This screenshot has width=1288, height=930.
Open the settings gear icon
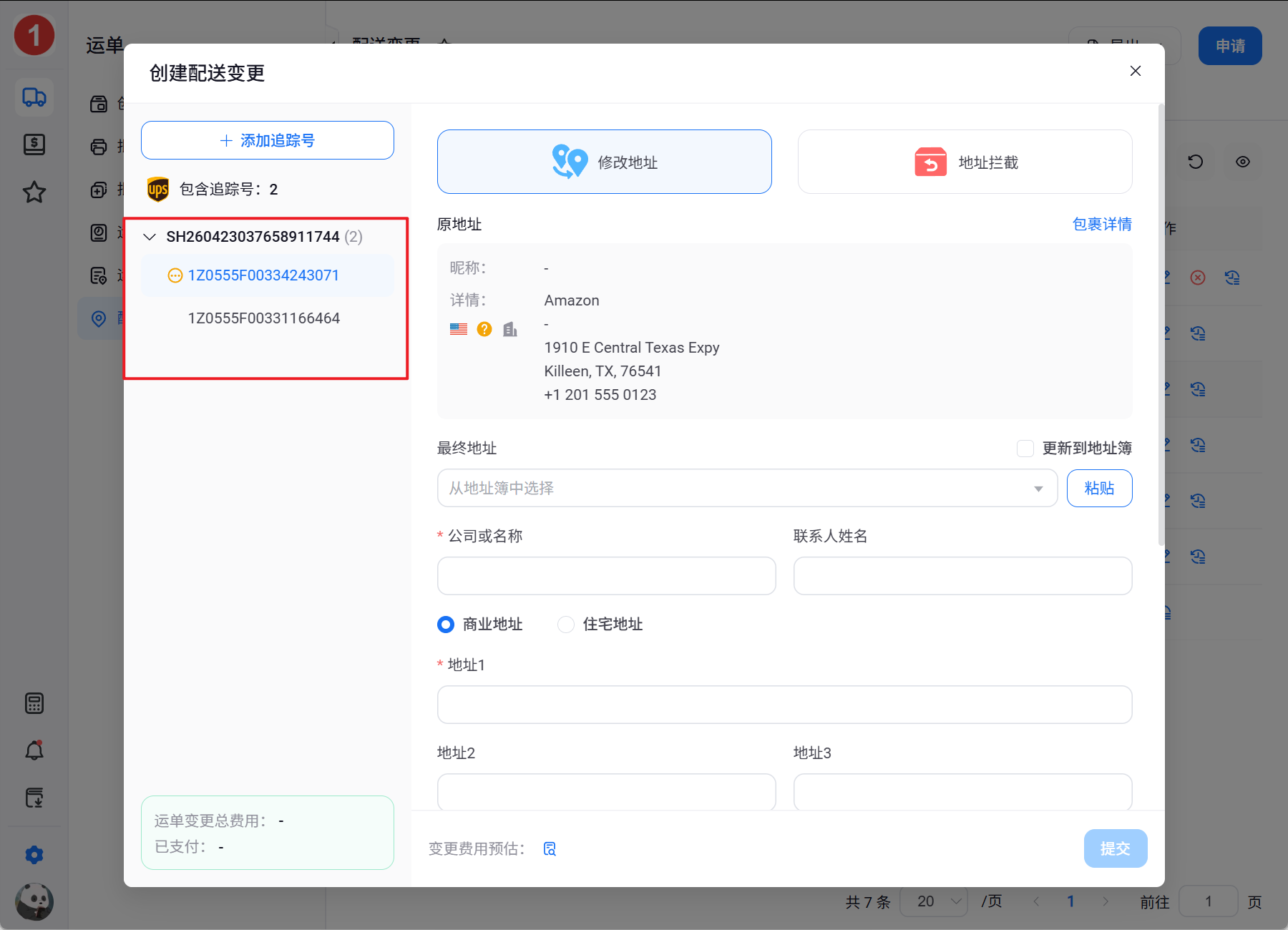click(34, 855)
